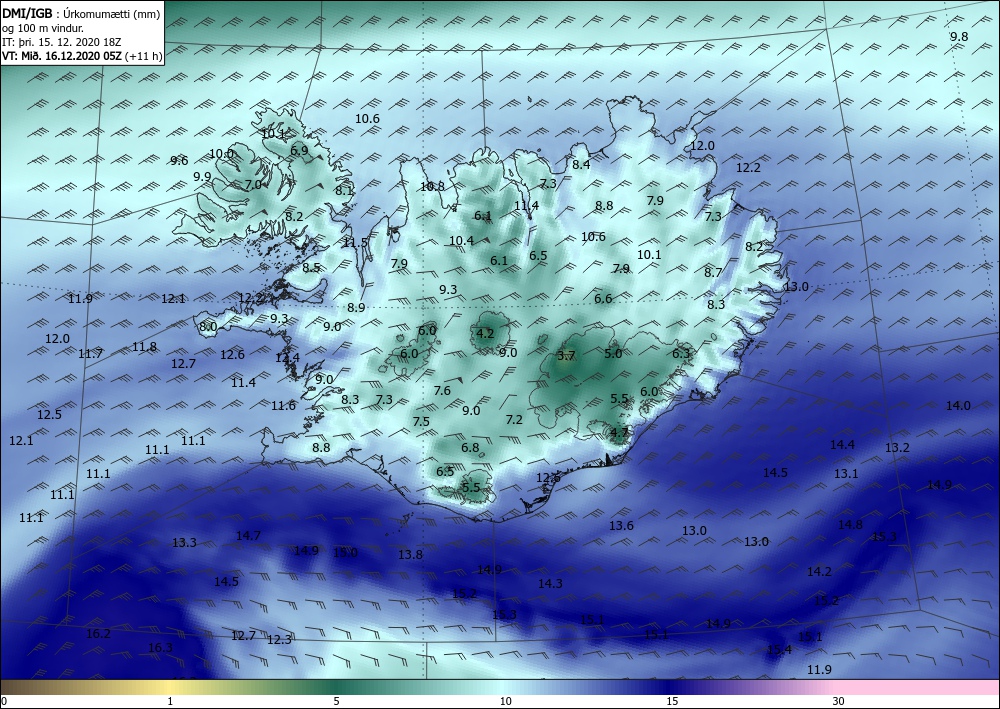Image resolution: width=1000 pixels, height=709 pixels.
Task: Click the map value 14.4
Action: (842, 445)
